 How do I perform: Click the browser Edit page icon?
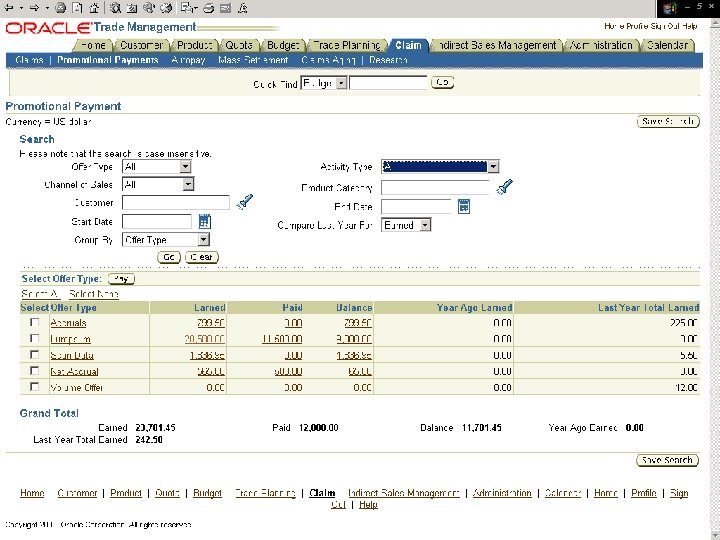click(x=225, y=8)
